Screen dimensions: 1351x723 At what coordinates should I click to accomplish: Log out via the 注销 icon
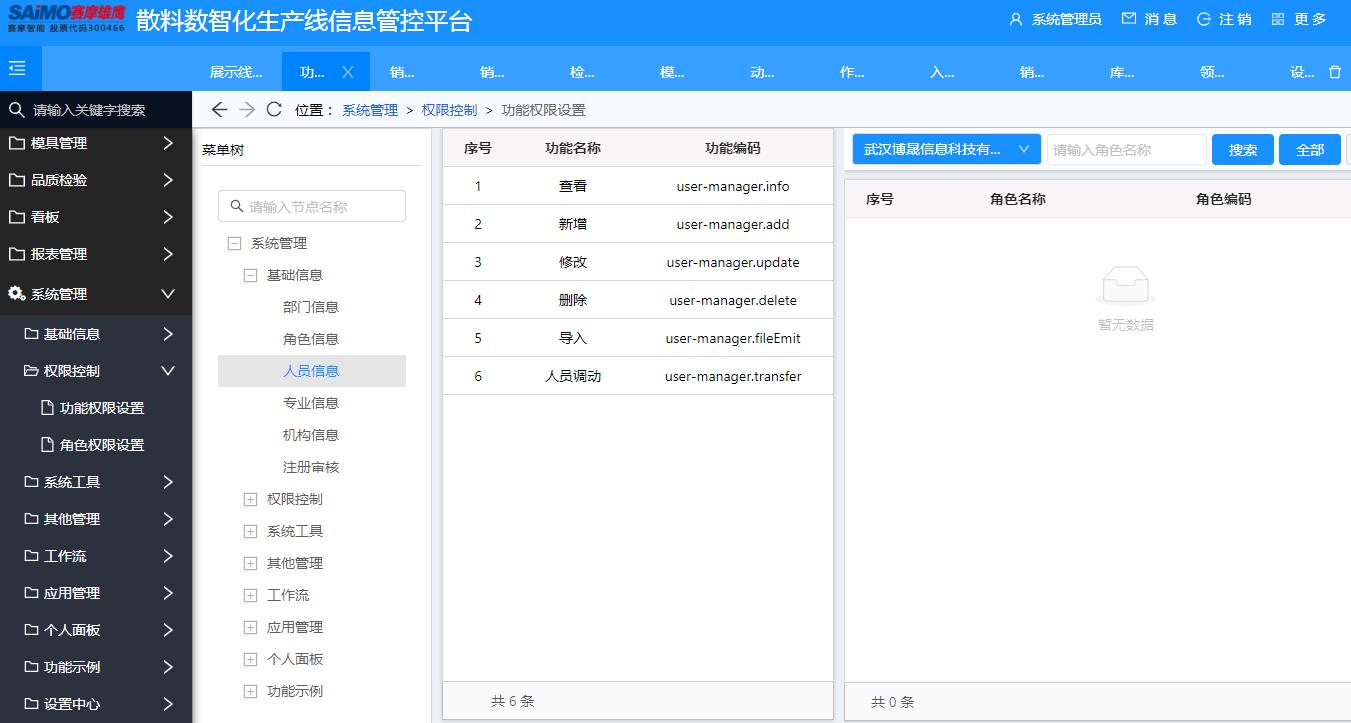[x=1222, y=18]
